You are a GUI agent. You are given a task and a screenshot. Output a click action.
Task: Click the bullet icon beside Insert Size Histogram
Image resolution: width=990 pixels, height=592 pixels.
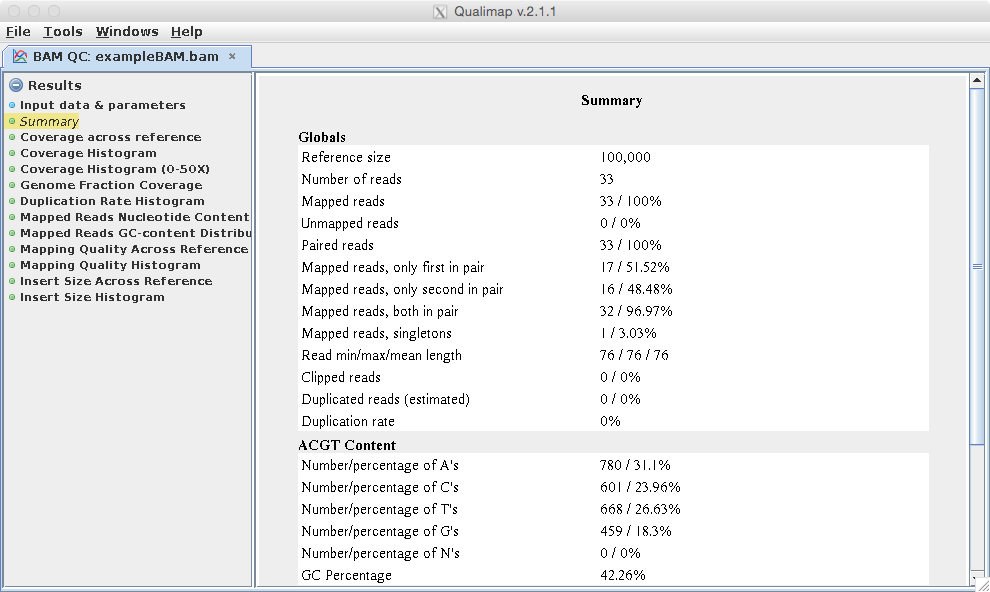[12, 297]
